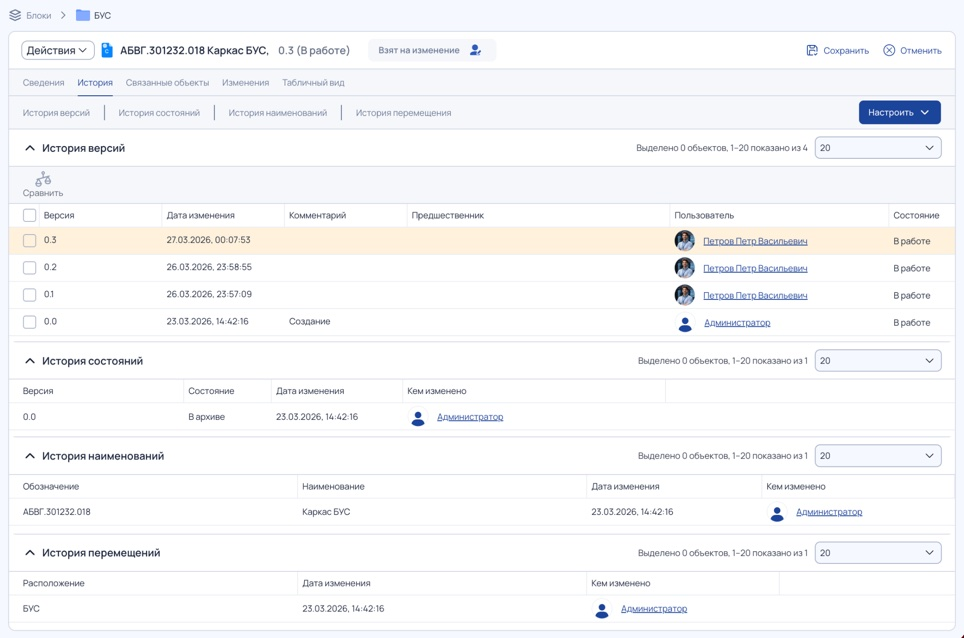Open page size dropdown for История состояний

(x=878, y=361)
